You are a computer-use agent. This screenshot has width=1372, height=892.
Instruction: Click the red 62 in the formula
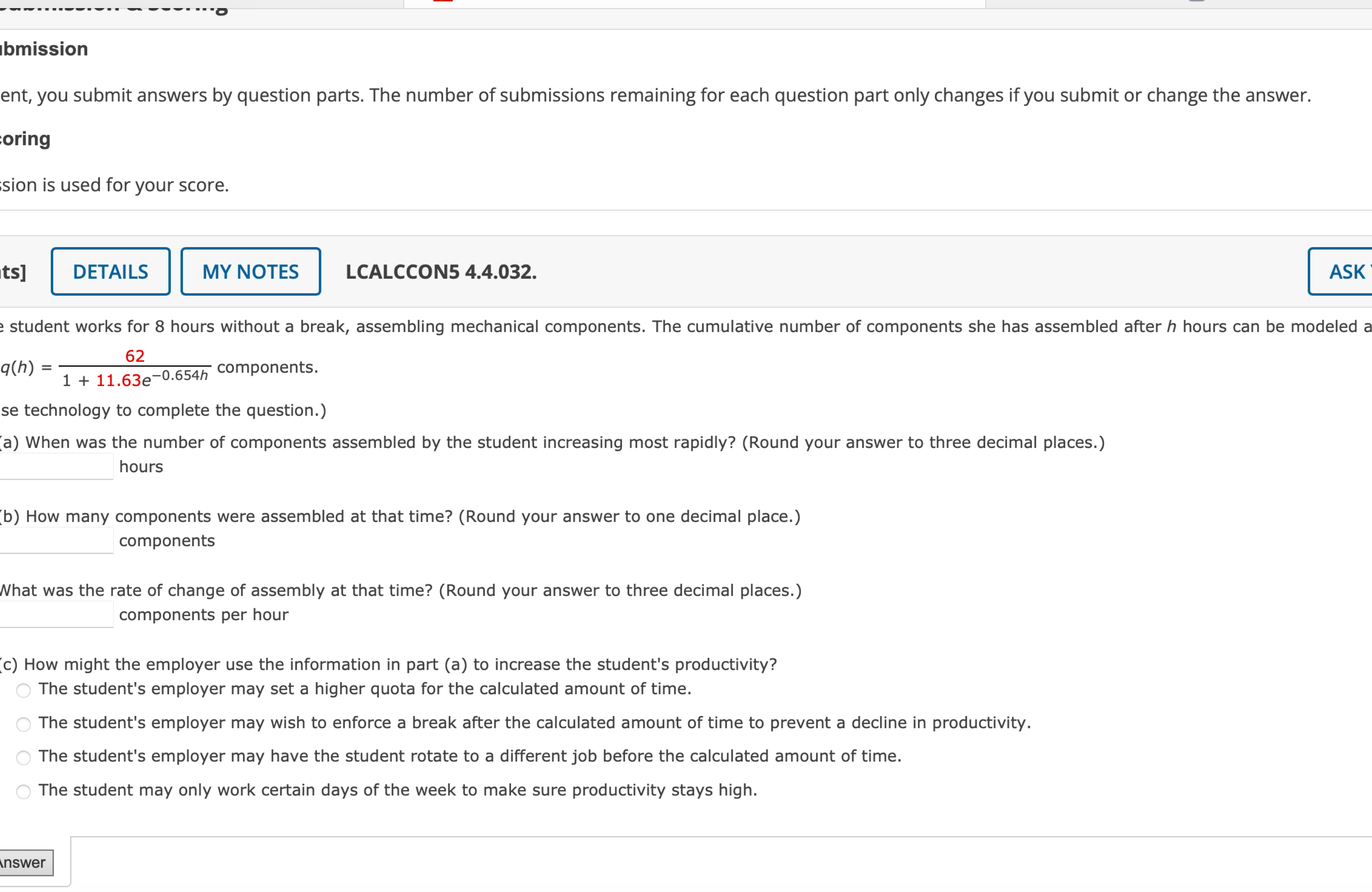(x=134, y=356)
